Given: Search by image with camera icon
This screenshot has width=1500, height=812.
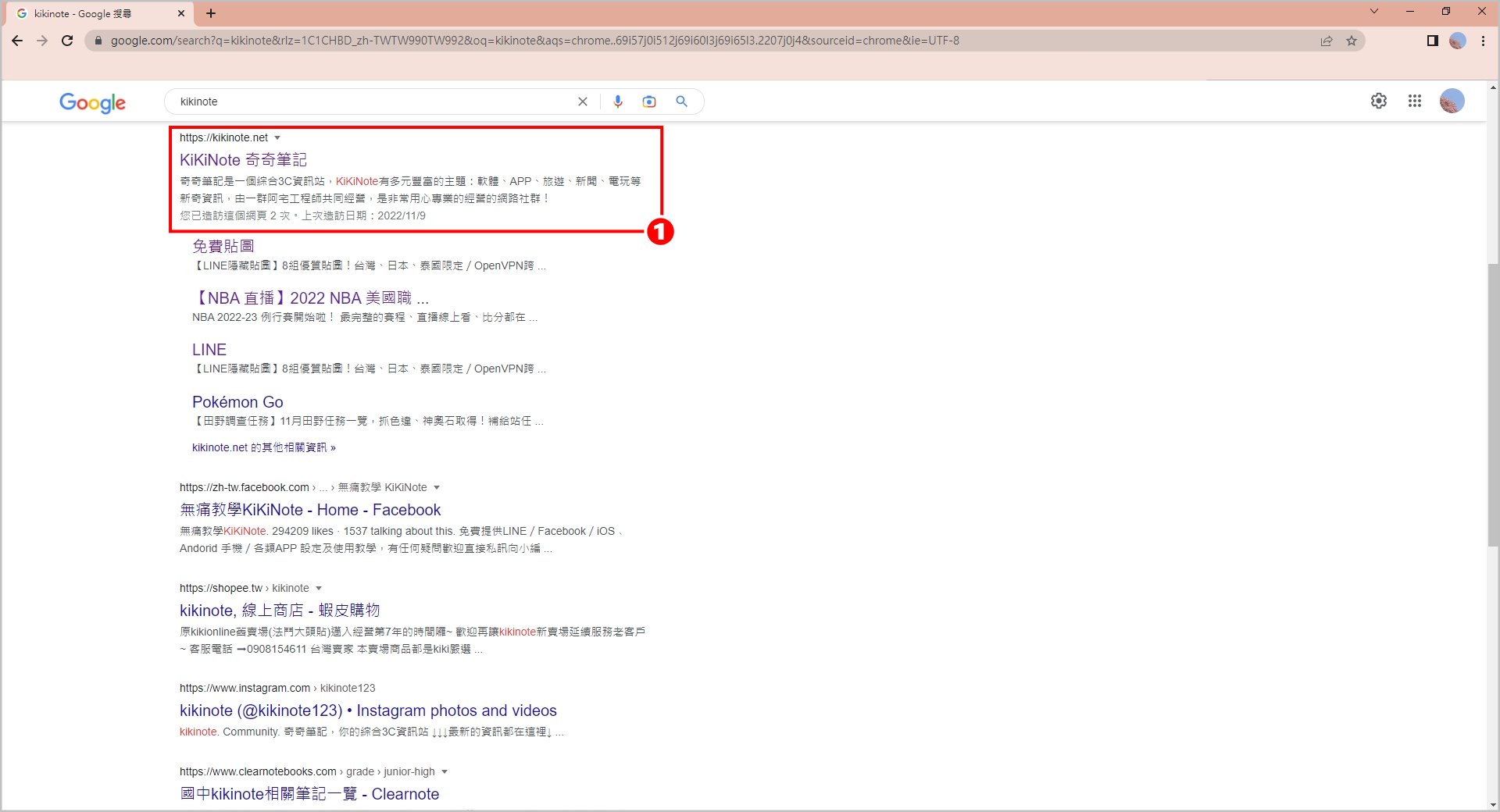Looking at the screenshot, I should pyautogui.click(x=649, y=101).
